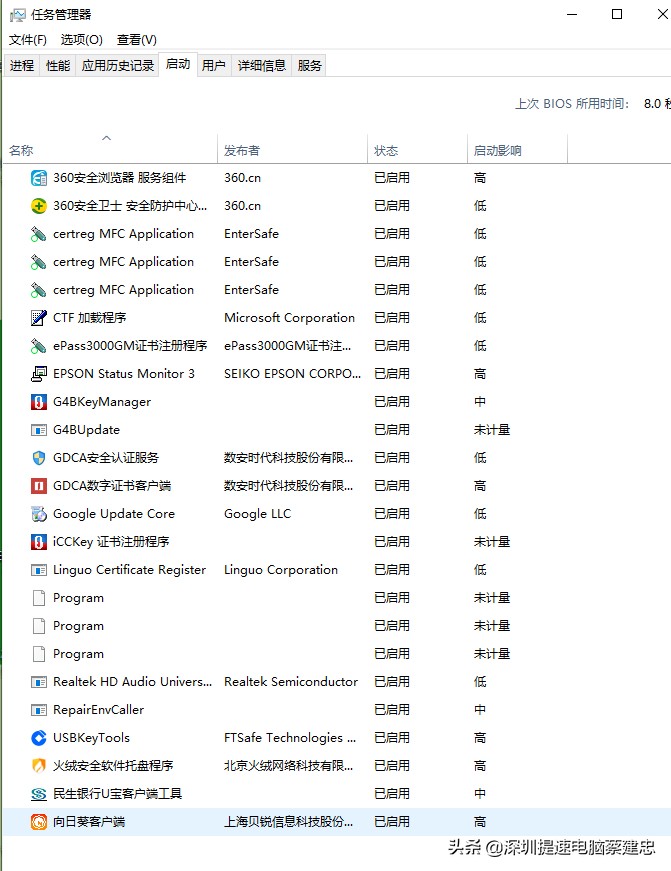Click the Linguo Certificate Register icon

pyautogui.click(x=39, y=570)
